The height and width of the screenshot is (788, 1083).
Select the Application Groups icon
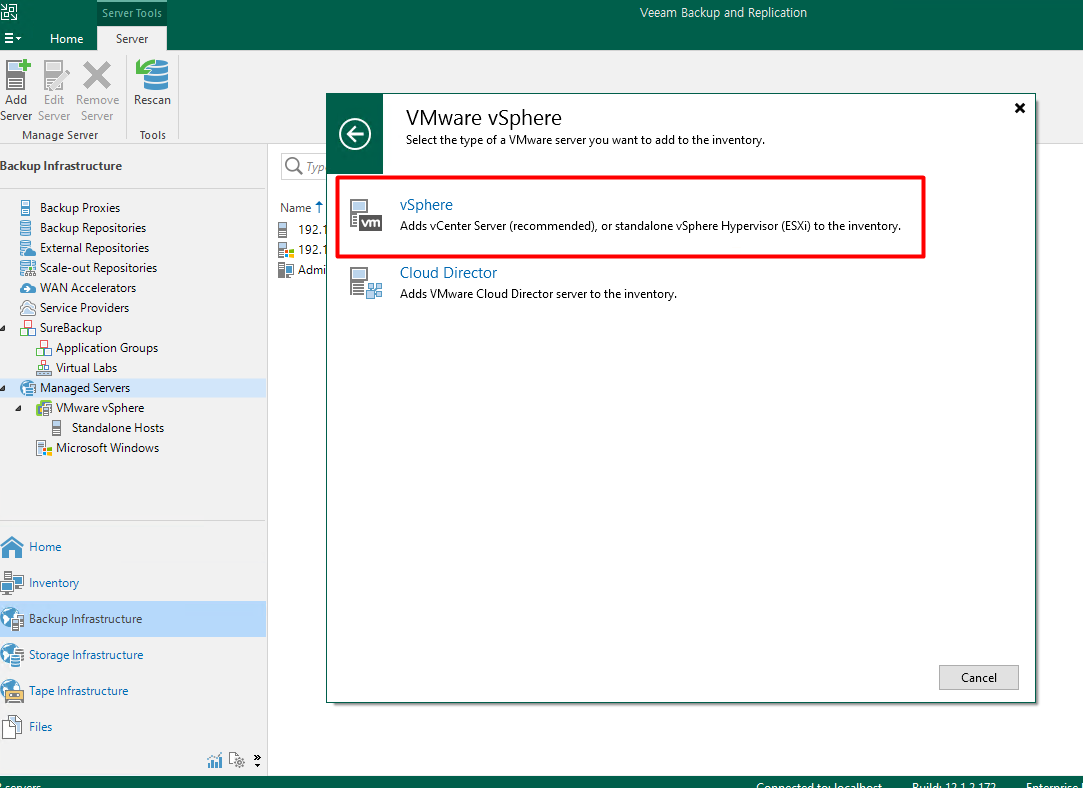tap(44, 348)
